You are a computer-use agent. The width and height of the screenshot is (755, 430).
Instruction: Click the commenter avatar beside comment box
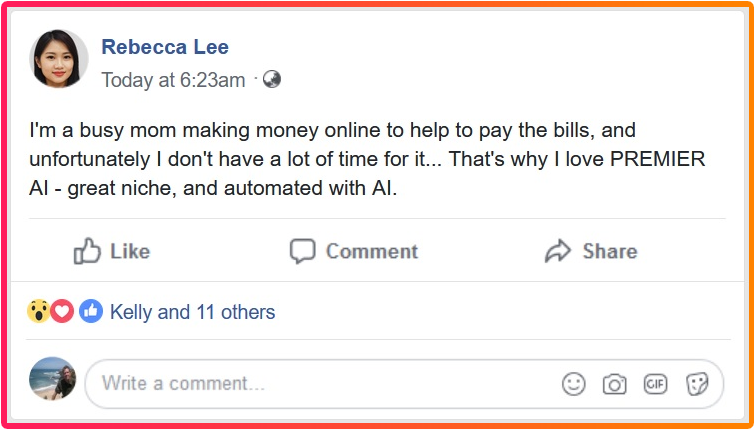point(53,380)
